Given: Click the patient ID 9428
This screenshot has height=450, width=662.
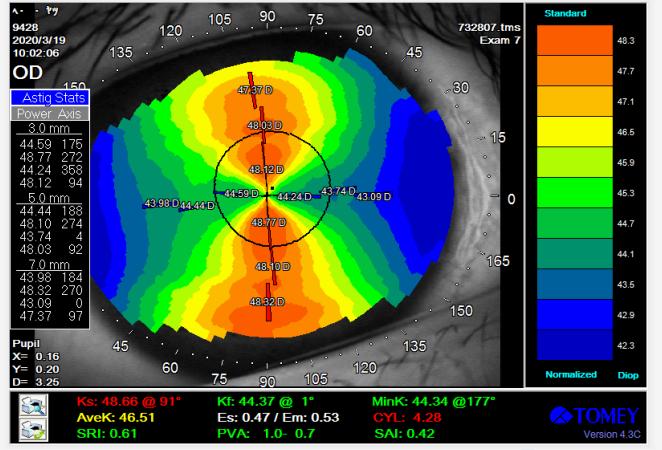Looking at the screenshot, I should [x=25, y=27].
